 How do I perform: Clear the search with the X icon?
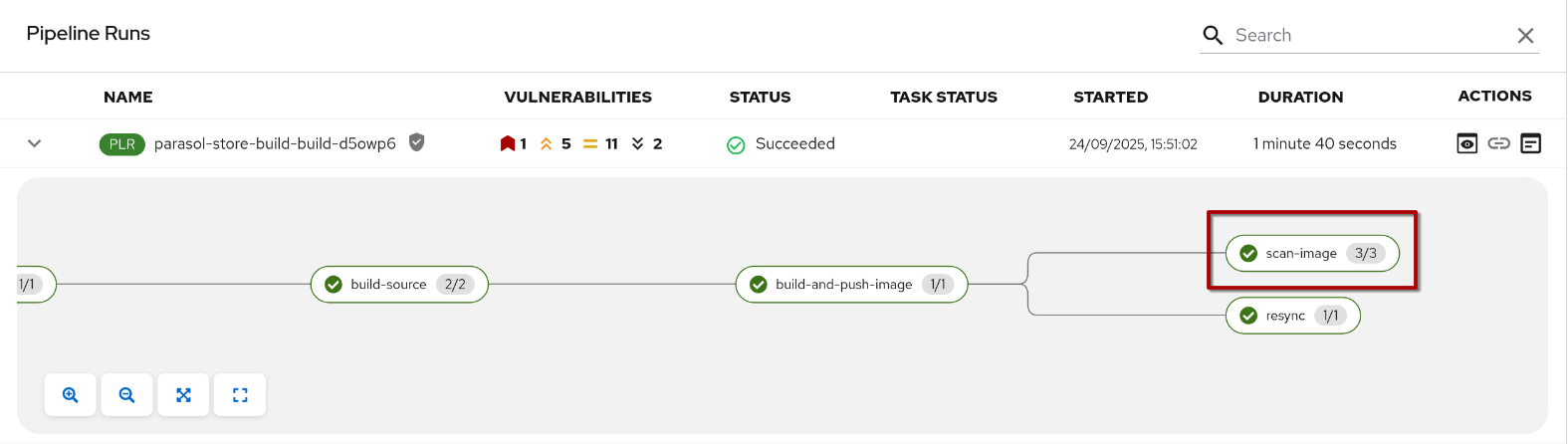[1525, 36]
